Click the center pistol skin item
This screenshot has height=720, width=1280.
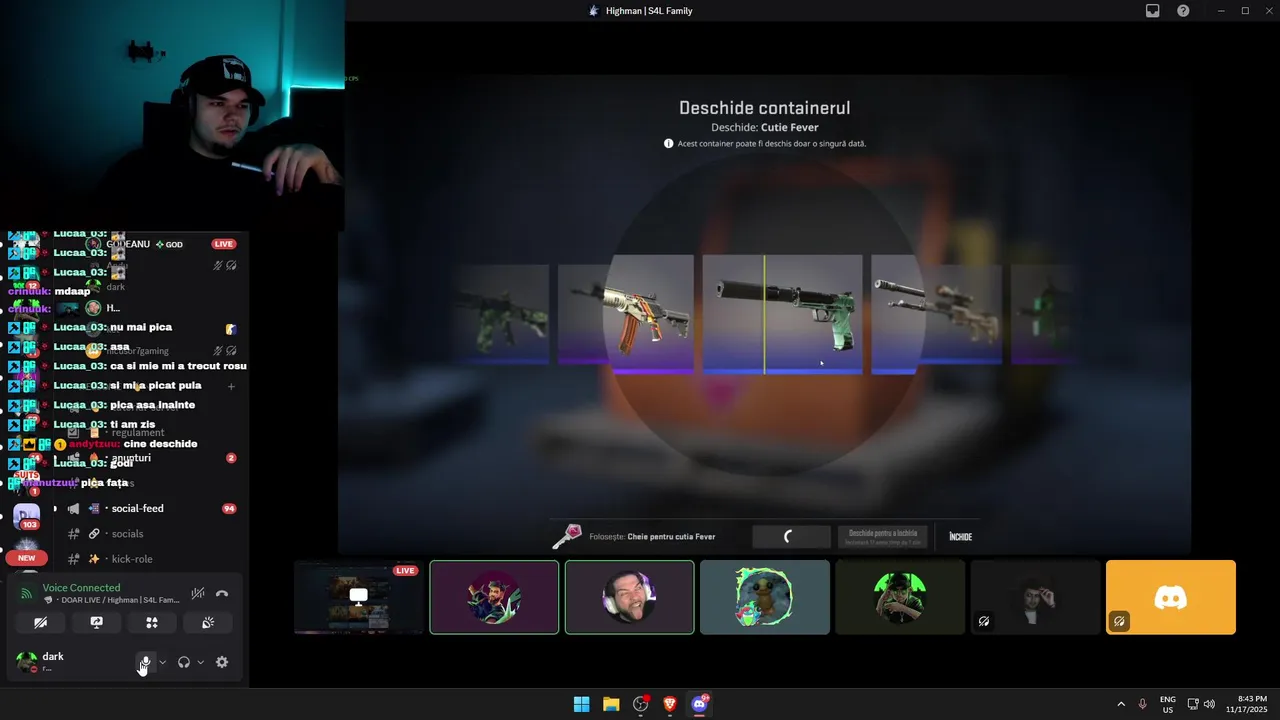click(x=782, y=313)
